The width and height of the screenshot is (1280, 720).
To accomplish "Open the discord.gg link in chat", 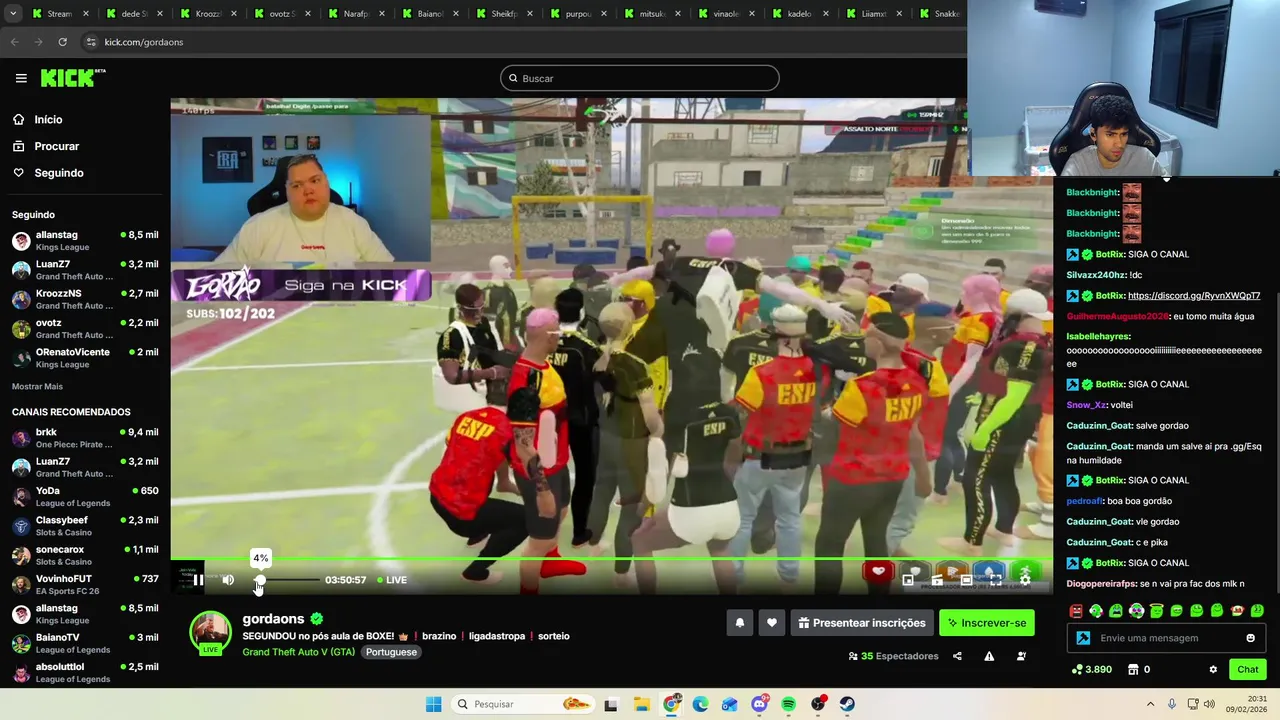I will [1194, 296].
